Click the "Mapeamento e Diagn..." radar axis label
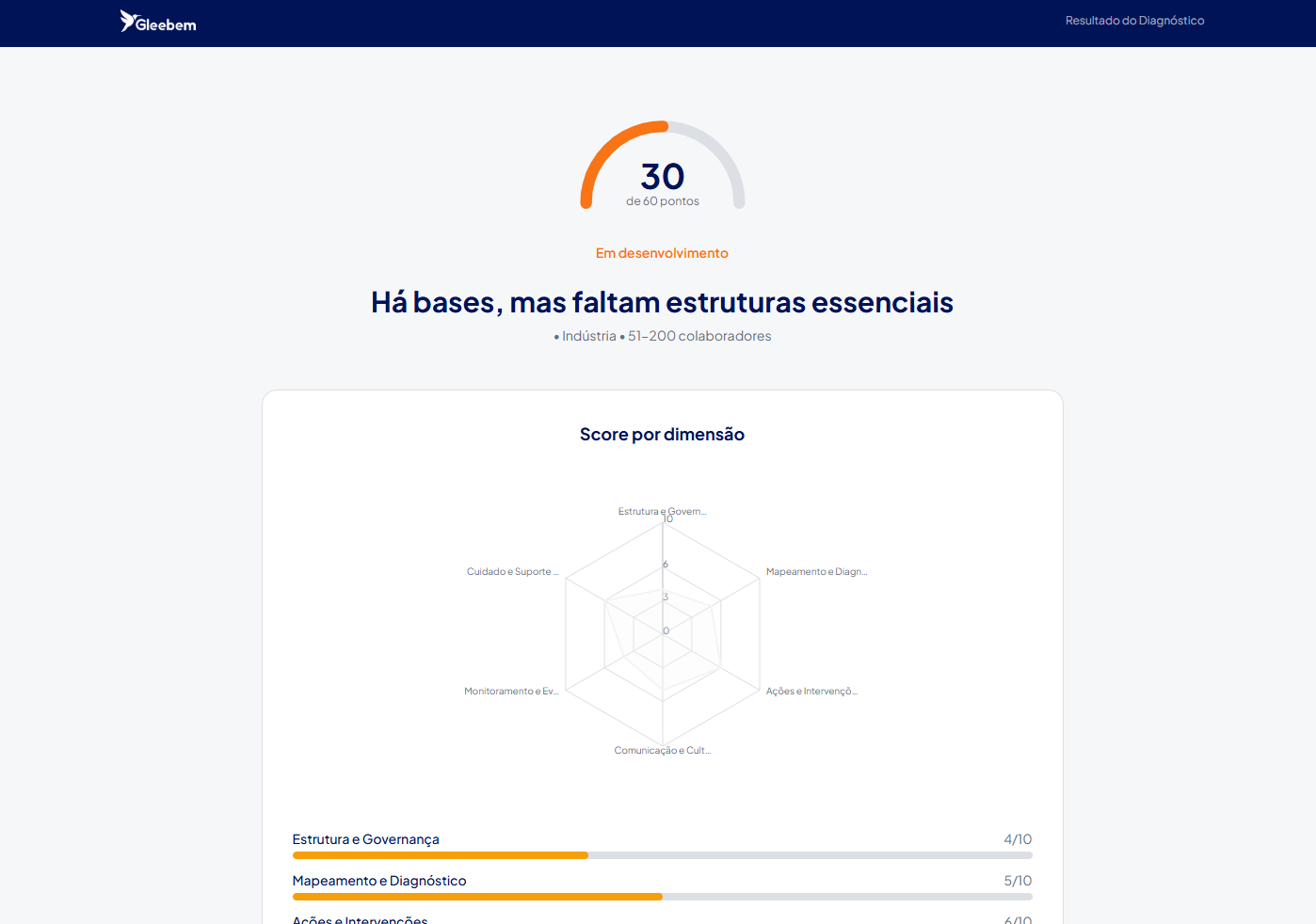 815,571
